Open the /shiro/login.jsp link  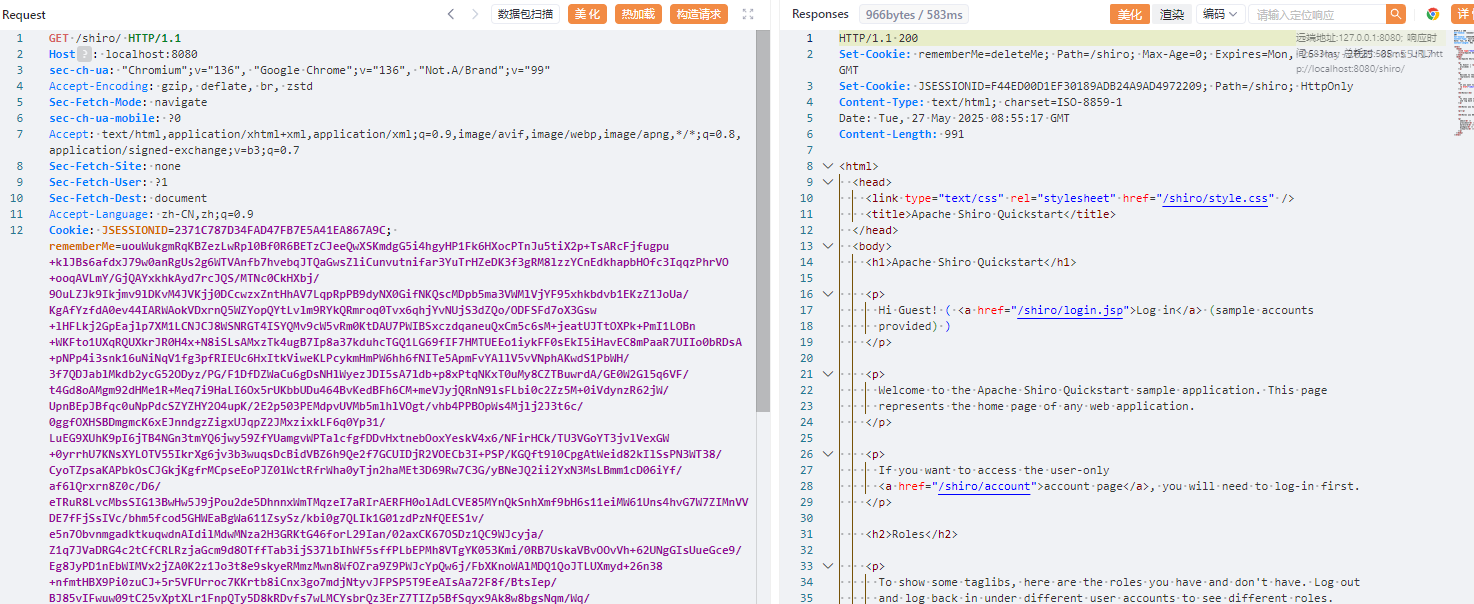click(1068, 310)
